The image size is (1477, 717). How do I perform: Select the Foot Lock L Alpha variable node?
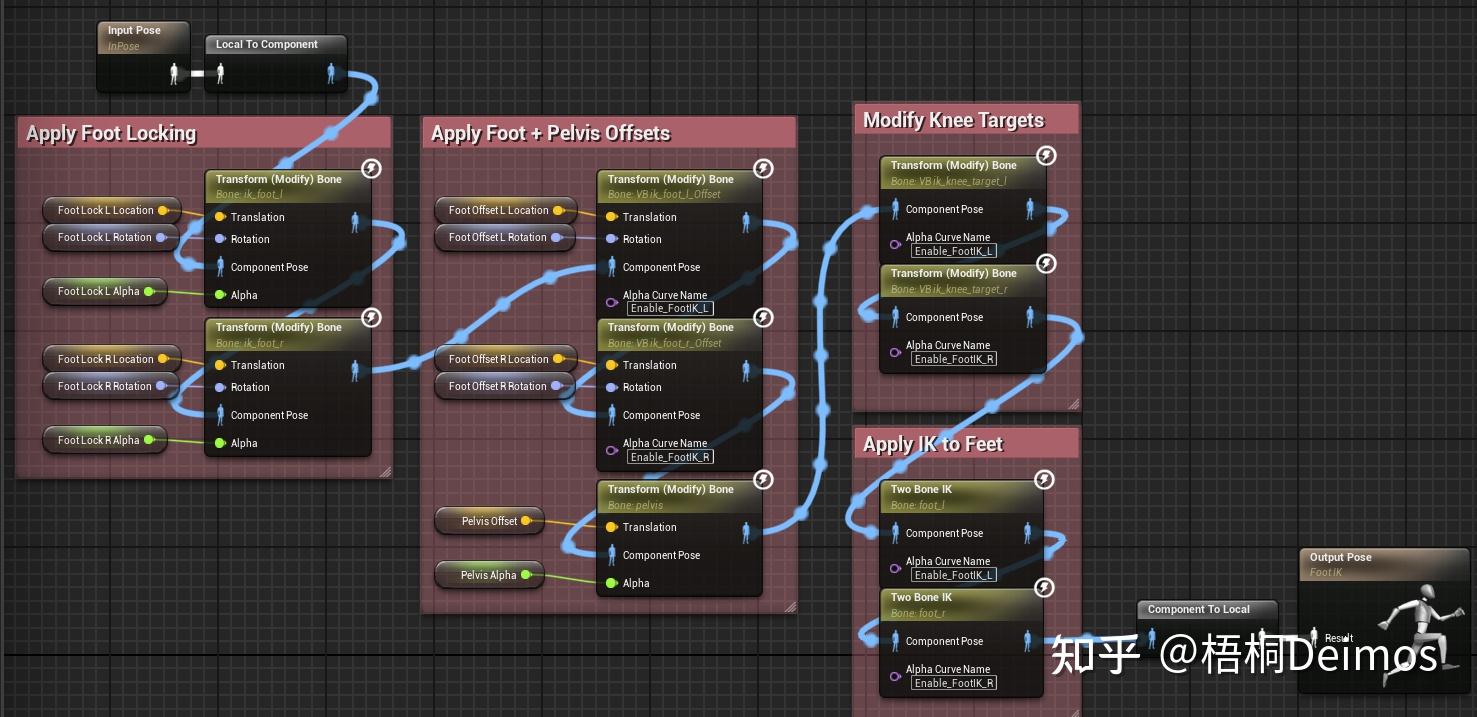[104, 292]
